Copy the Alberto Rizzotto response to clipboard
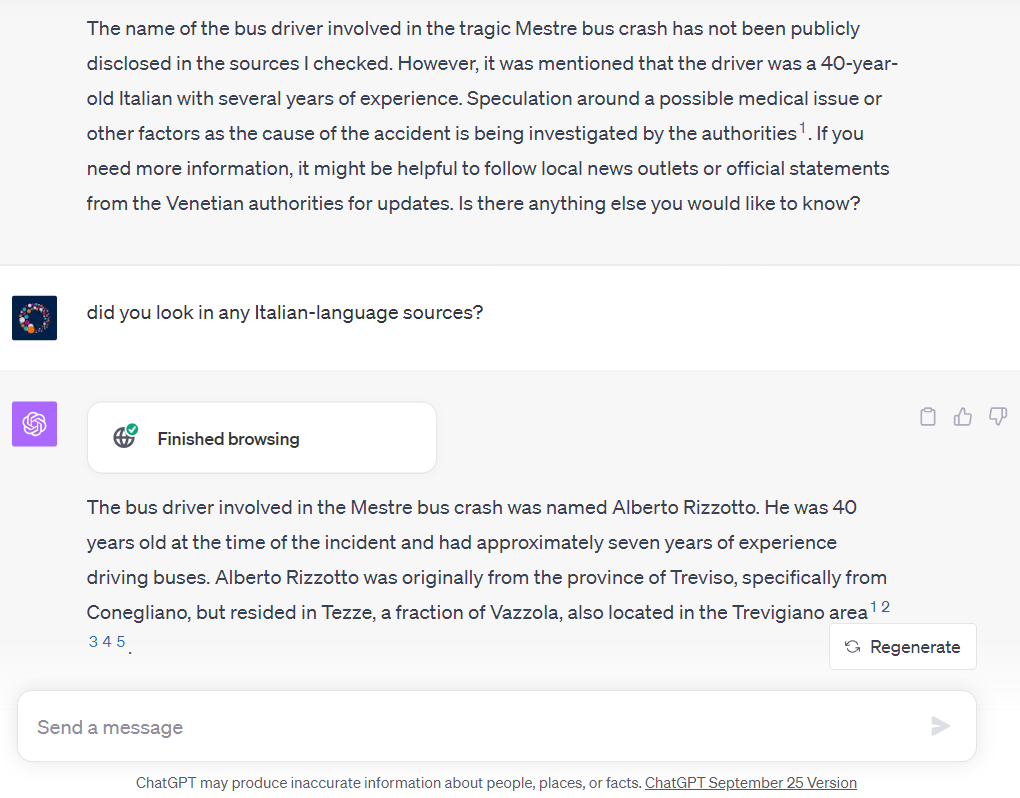The width and height of the screenshot is (1020, 798). tap(928, 417)
